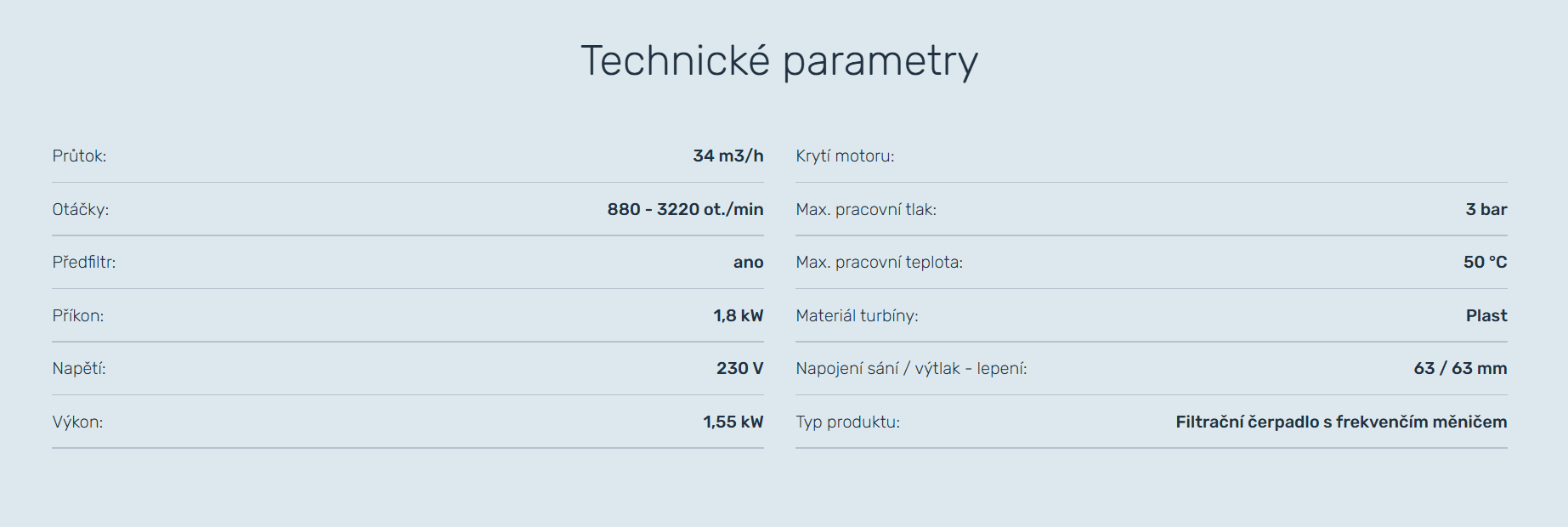1568x527 pixels.
Task: Click the Technické parametry heading
Action: pyautogui.click(x=779, y=61)
